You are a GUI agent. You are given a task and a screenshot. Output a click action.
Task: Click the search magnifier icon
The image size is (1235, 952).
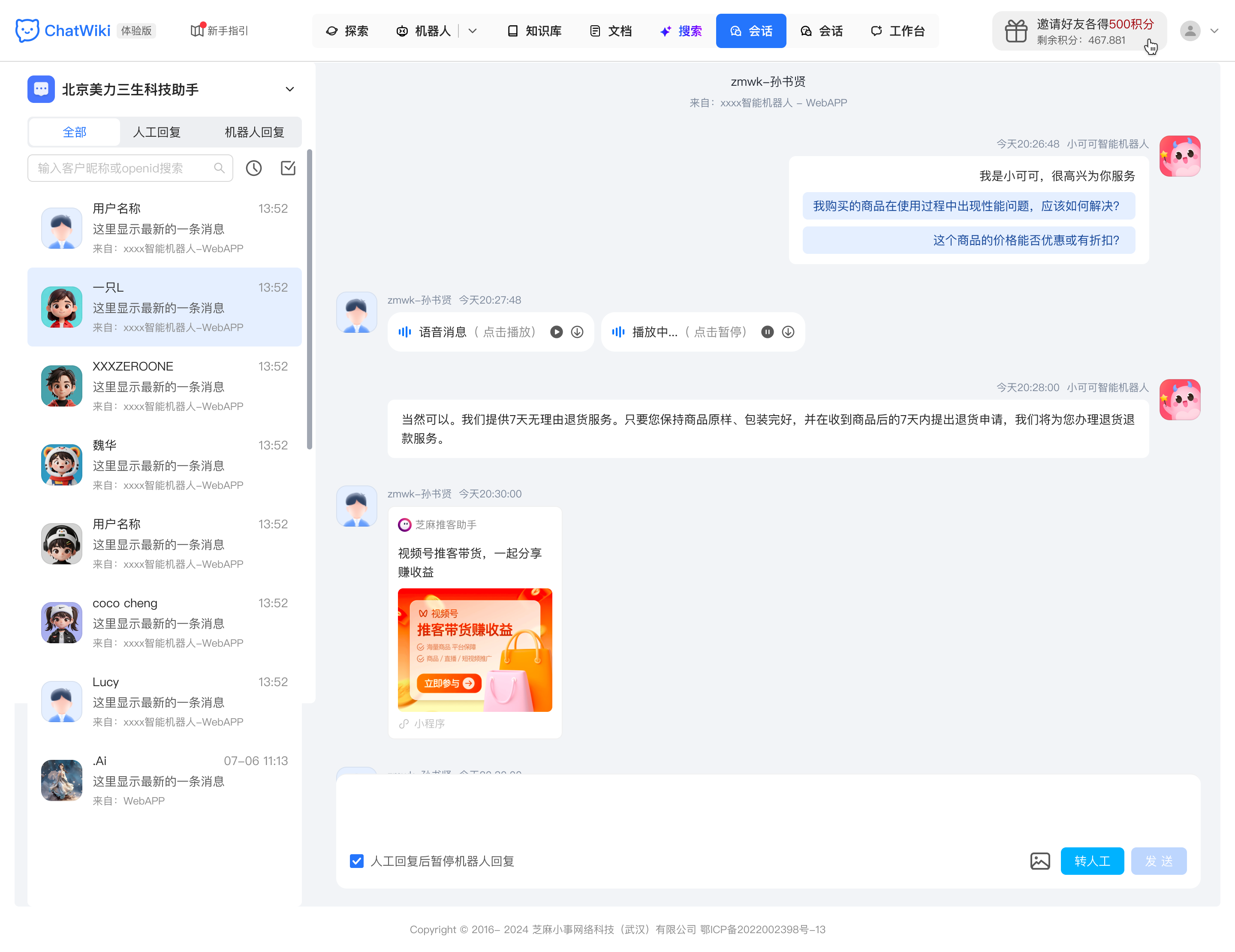[220, 168]
